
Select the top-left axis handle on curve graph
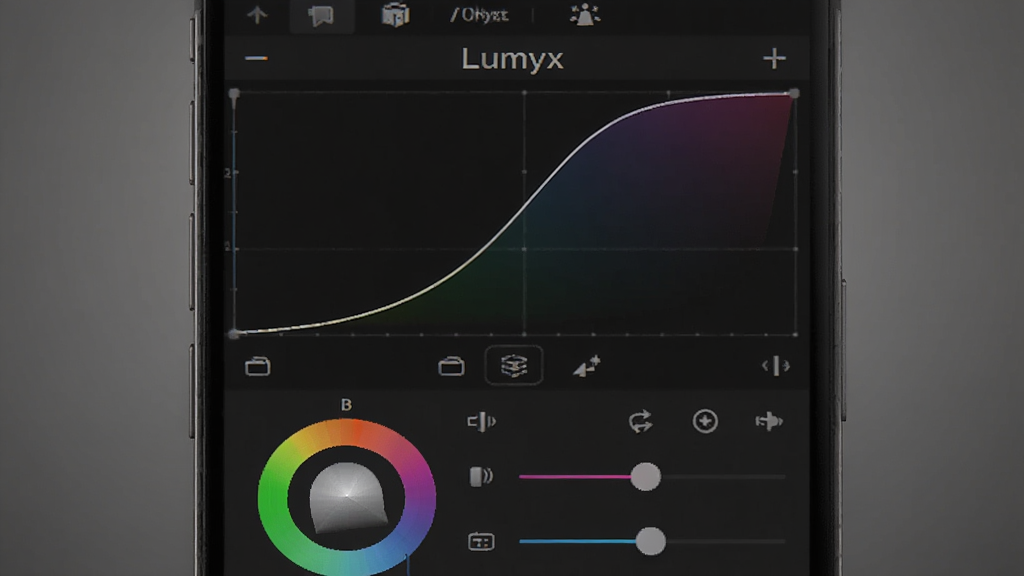pyautogui.click(x=234, y=94)
